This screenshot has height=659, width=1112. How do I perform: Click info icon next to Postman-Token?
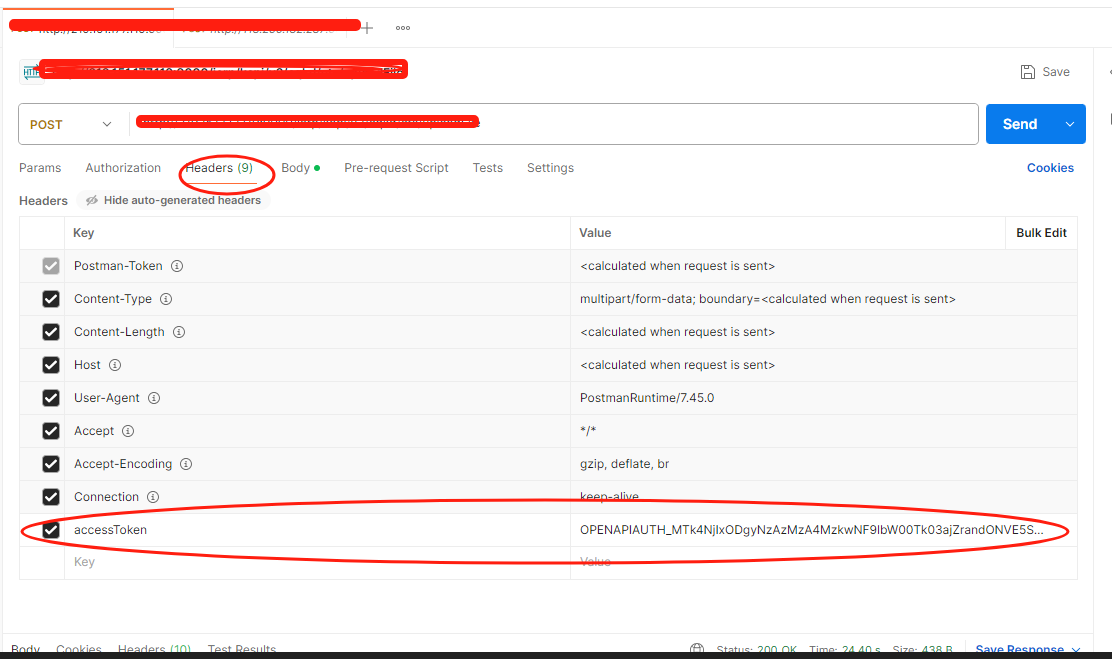point(177,266)
